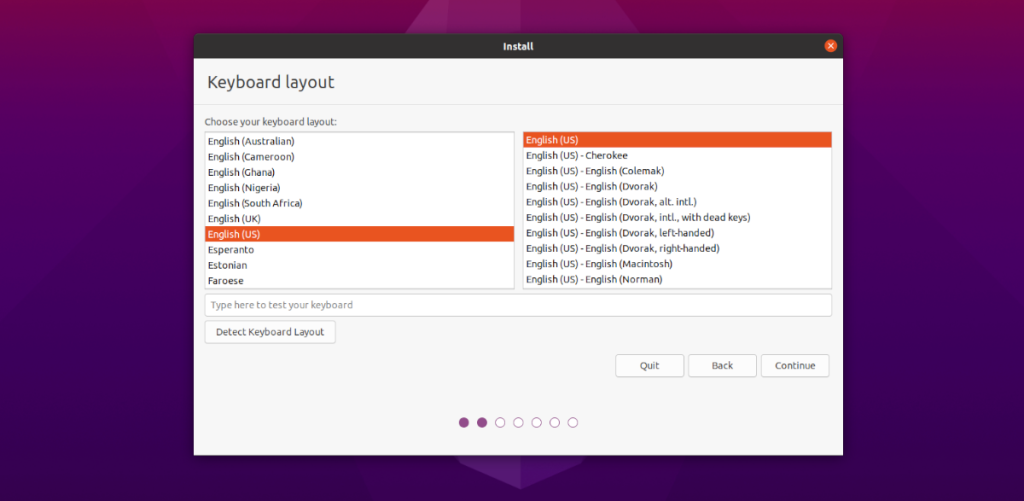This screenshot has height=501, width=1024.
Task: Select English (Cameroon) layout
Action: 359,157
